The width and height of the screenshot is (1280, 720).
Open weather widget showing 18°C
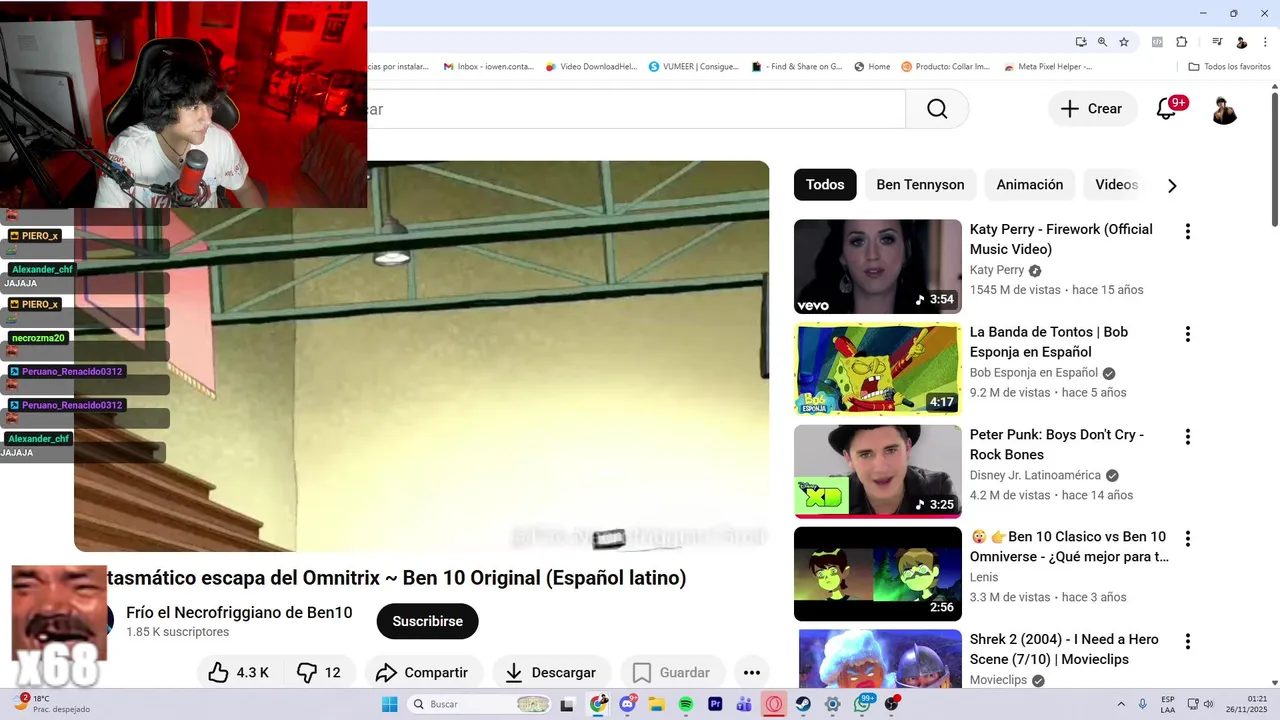click(50, 704)
